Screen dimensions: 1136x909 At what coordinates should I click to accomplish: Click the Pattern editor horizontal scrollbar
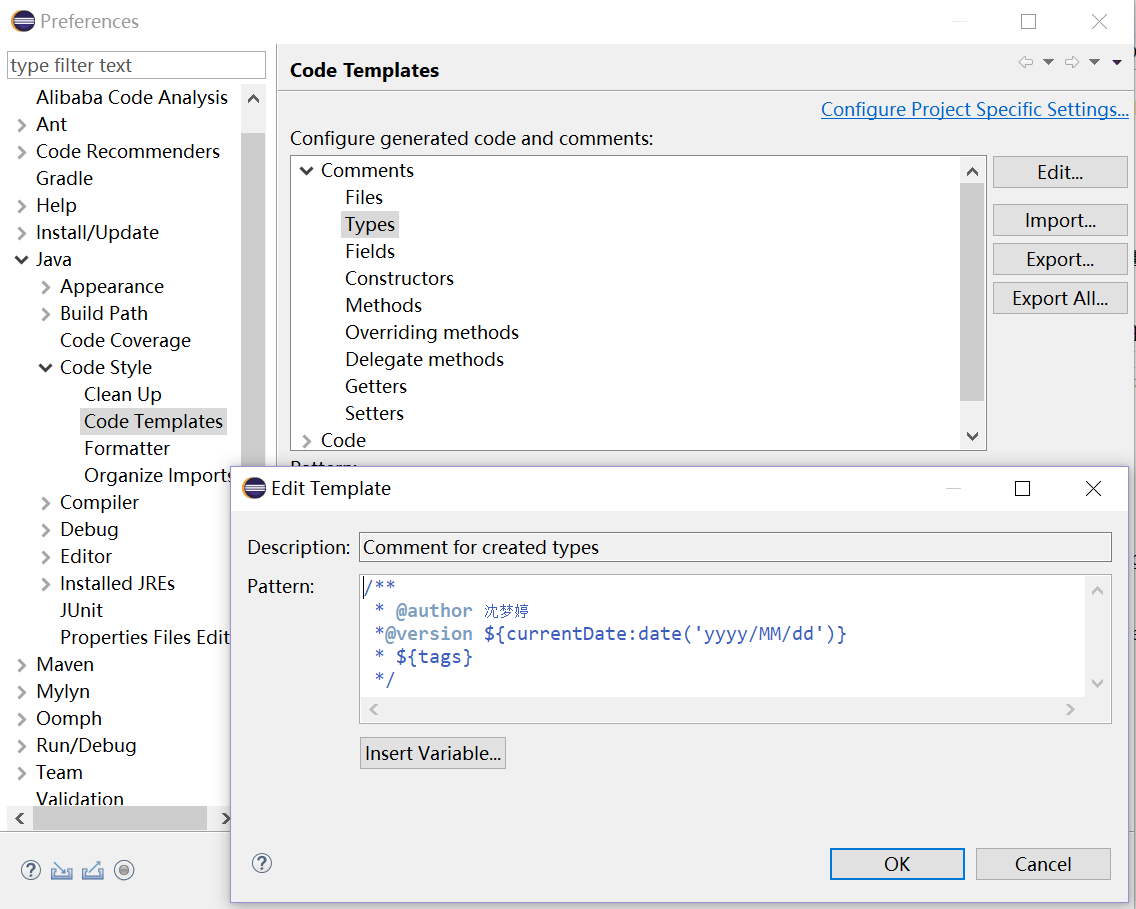pyautogui.click(x=722, y=709)
